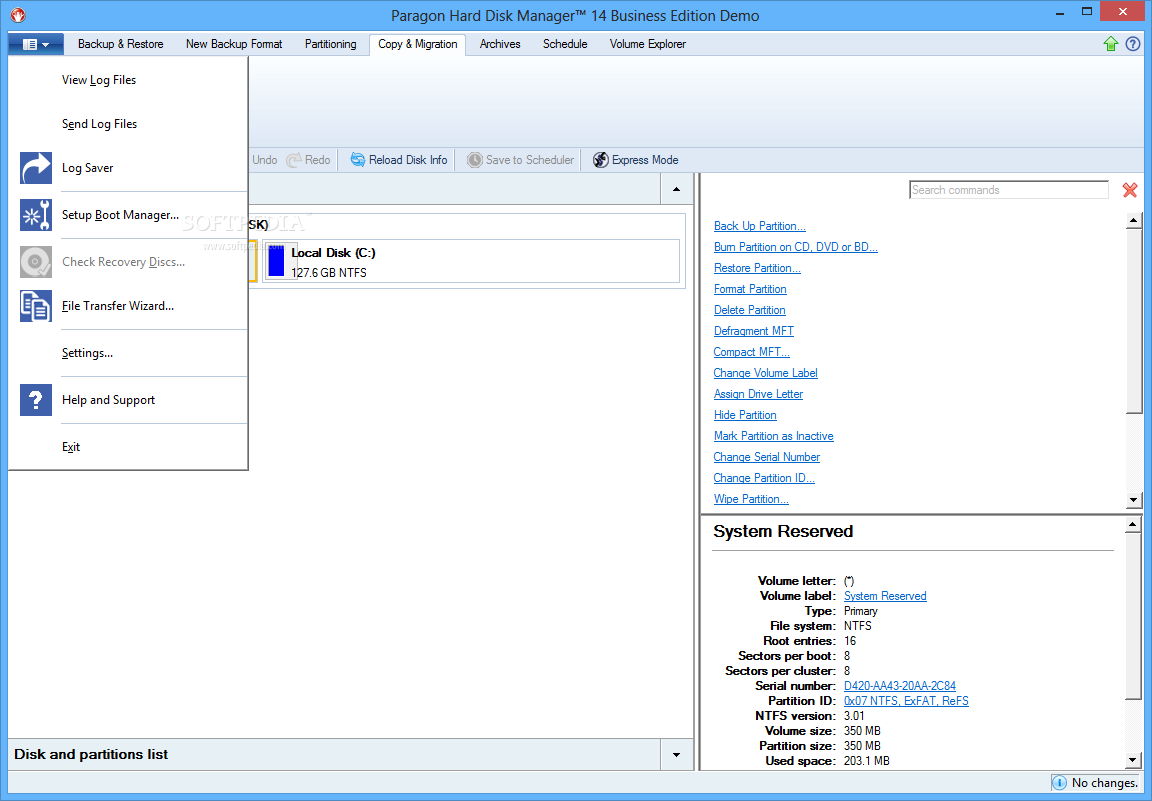Select Exit in the menu
The height and width of the screenshot is (801, 1152).
point(71,447)
